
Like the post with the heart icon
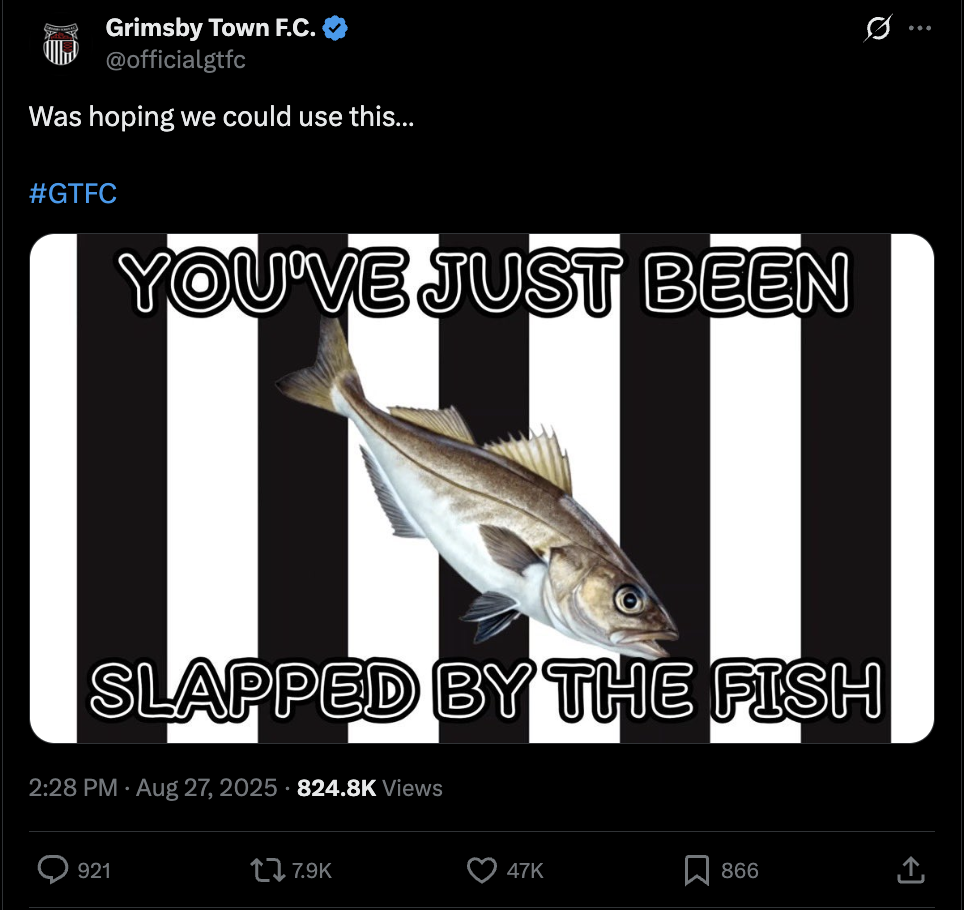point(482,870)
